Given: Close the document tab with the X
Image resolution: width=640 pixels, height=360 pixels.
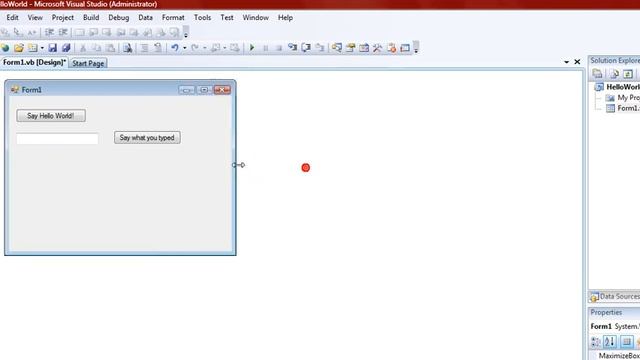Looking at the screenshot, I should (577, 62).
